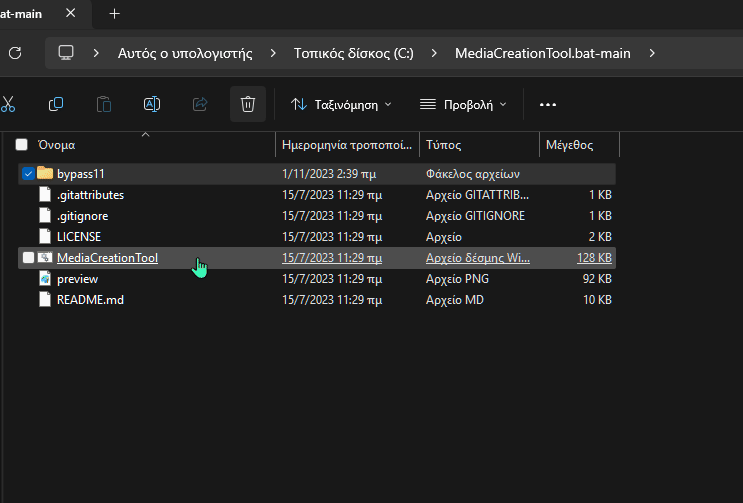Expand chevron after the monitor icon

tap(96, 53)
